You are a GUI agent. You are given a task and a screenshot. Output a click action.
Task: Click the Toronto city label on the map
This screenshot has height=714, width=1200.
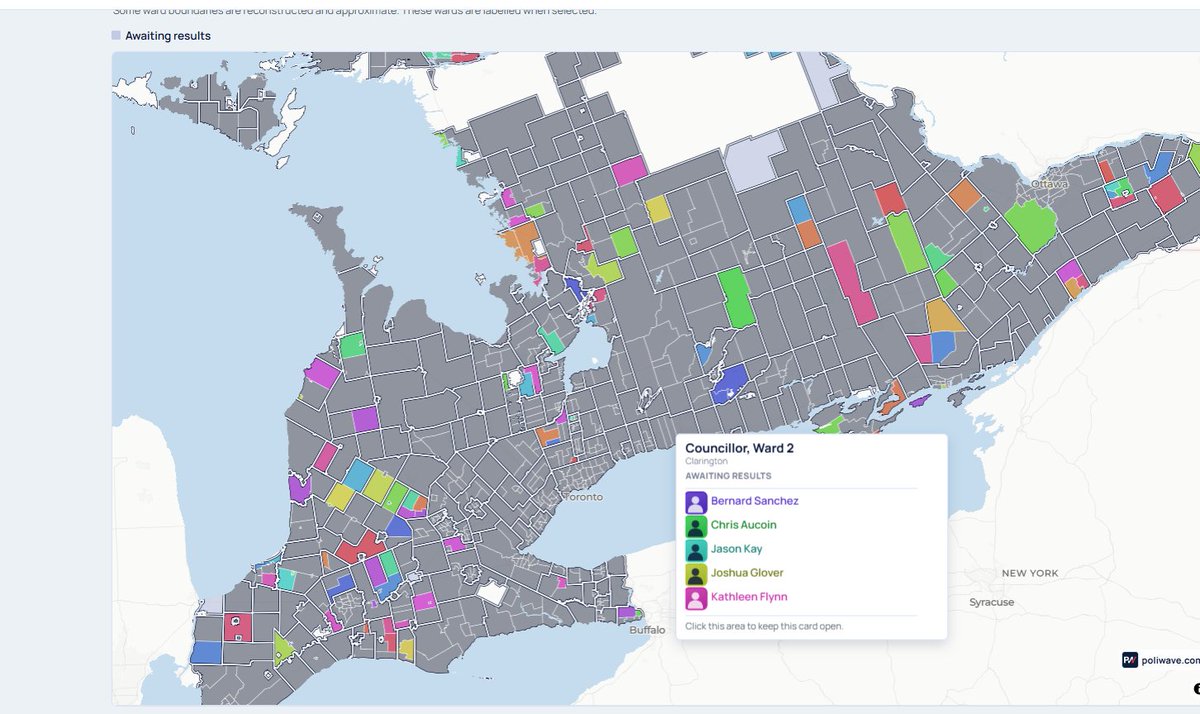[583, 497]
